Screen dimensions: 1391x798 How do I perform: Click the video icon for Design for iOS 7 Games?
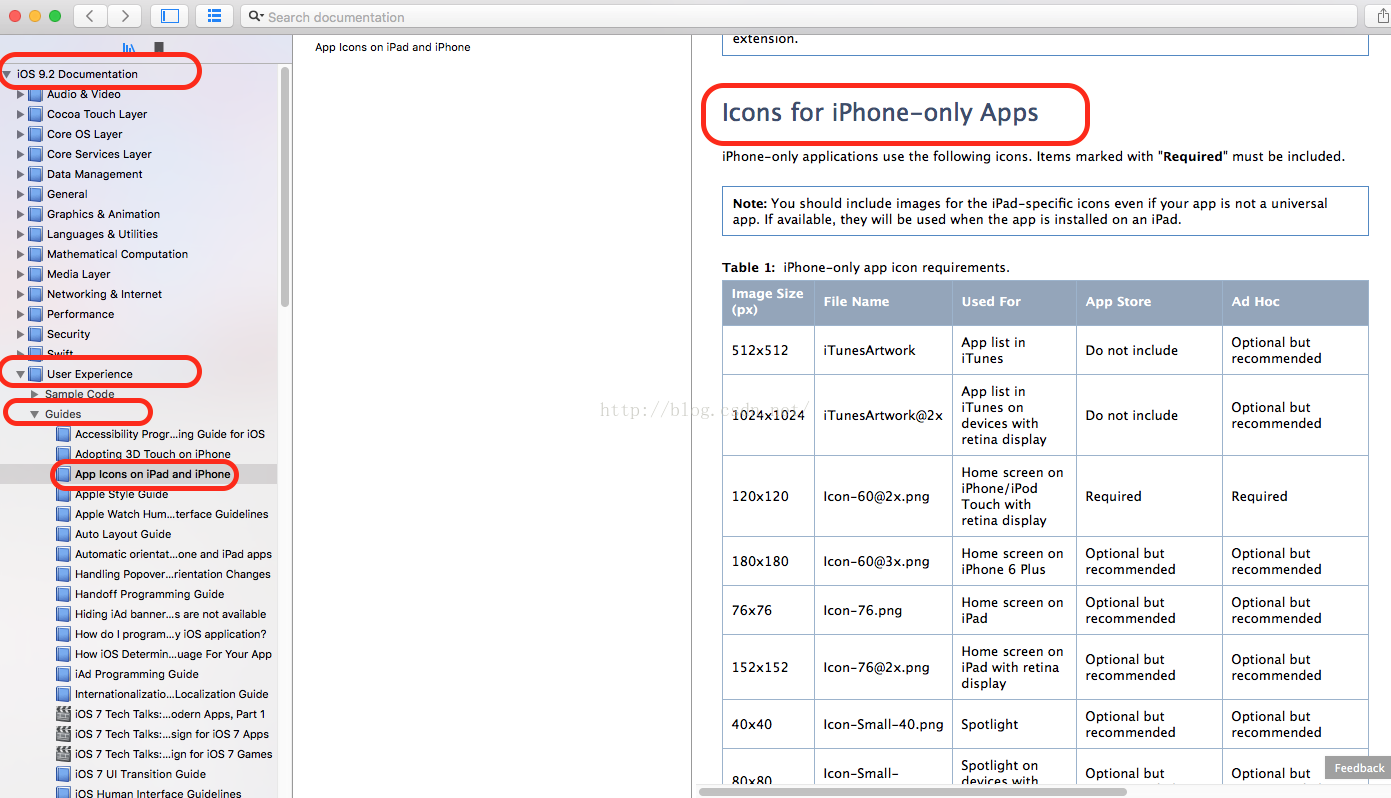pyautogui.click(x=64, y=754)
